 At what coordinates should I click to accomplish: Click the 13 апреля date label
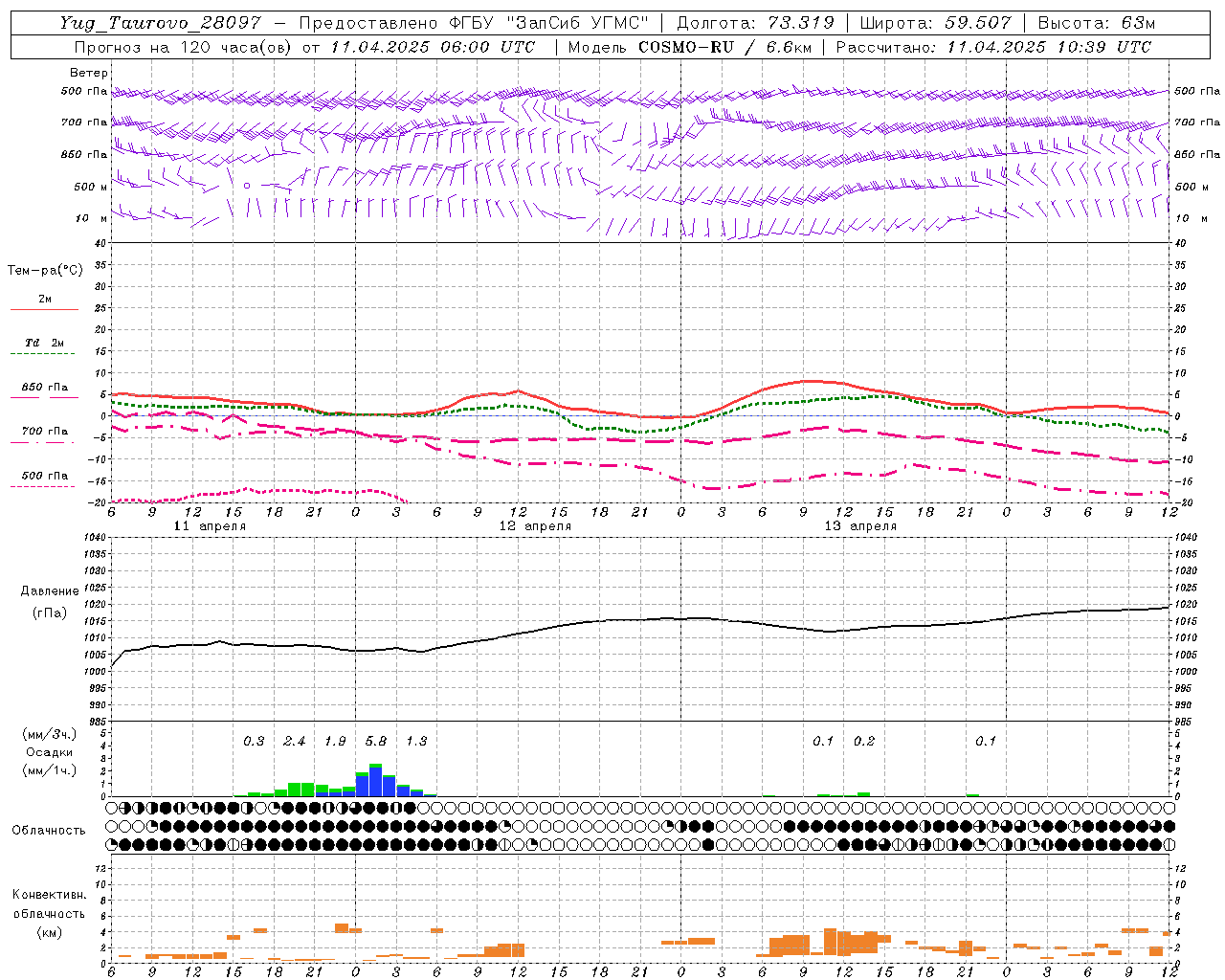point(860,526)
